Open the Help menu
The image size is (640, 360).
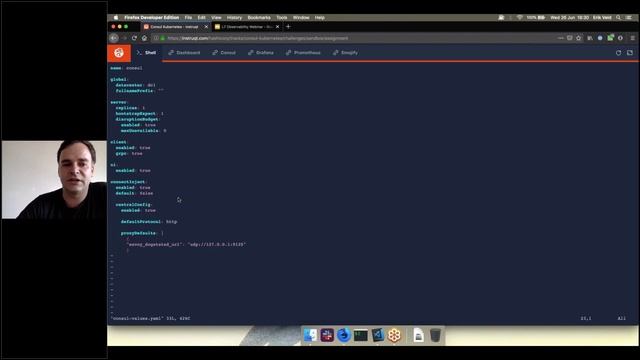pyautogui.click(x=320, y=18)
